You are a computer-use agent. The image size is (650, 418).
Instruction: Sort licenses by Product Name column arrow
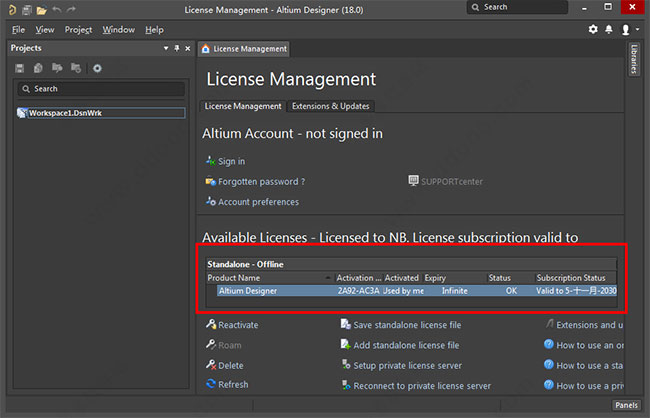pos(326,277)
